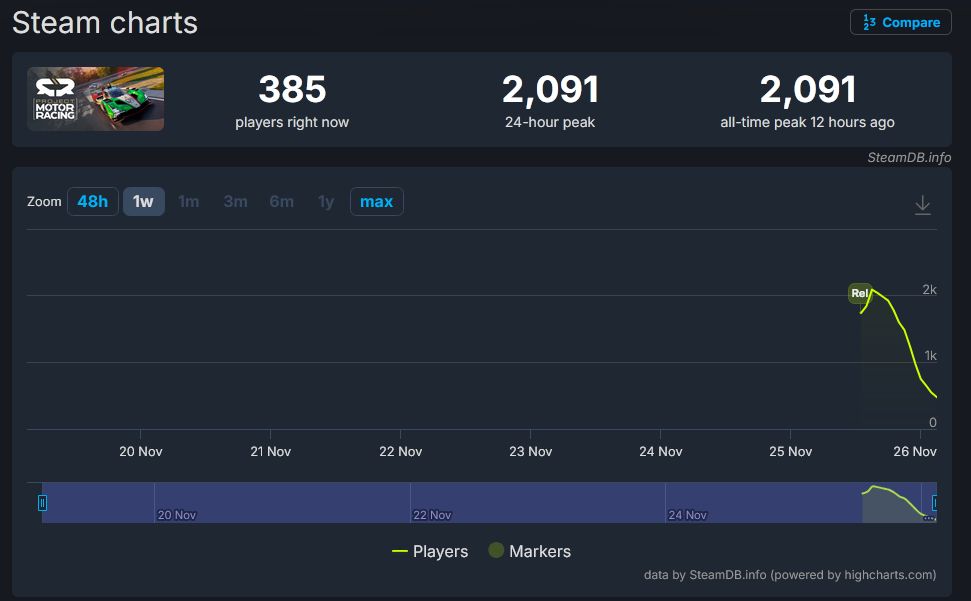Click the Players legend line icon
Image resolution: width=971 pixels, height=601 pixels.
(x=402, y=551)
